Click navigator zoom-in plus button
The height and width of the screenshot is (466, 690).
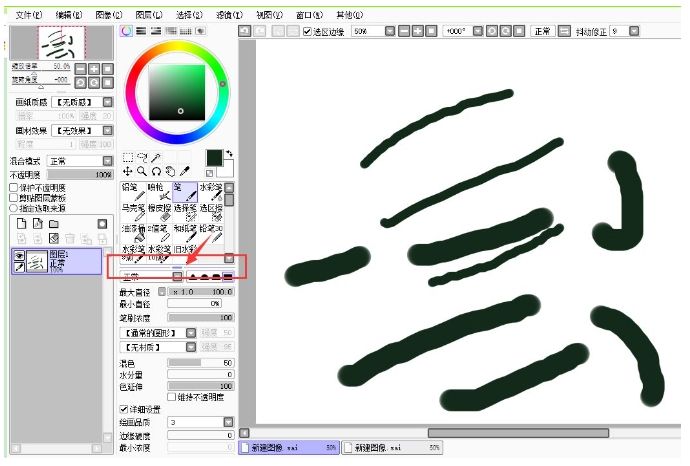tap(94, 69)
